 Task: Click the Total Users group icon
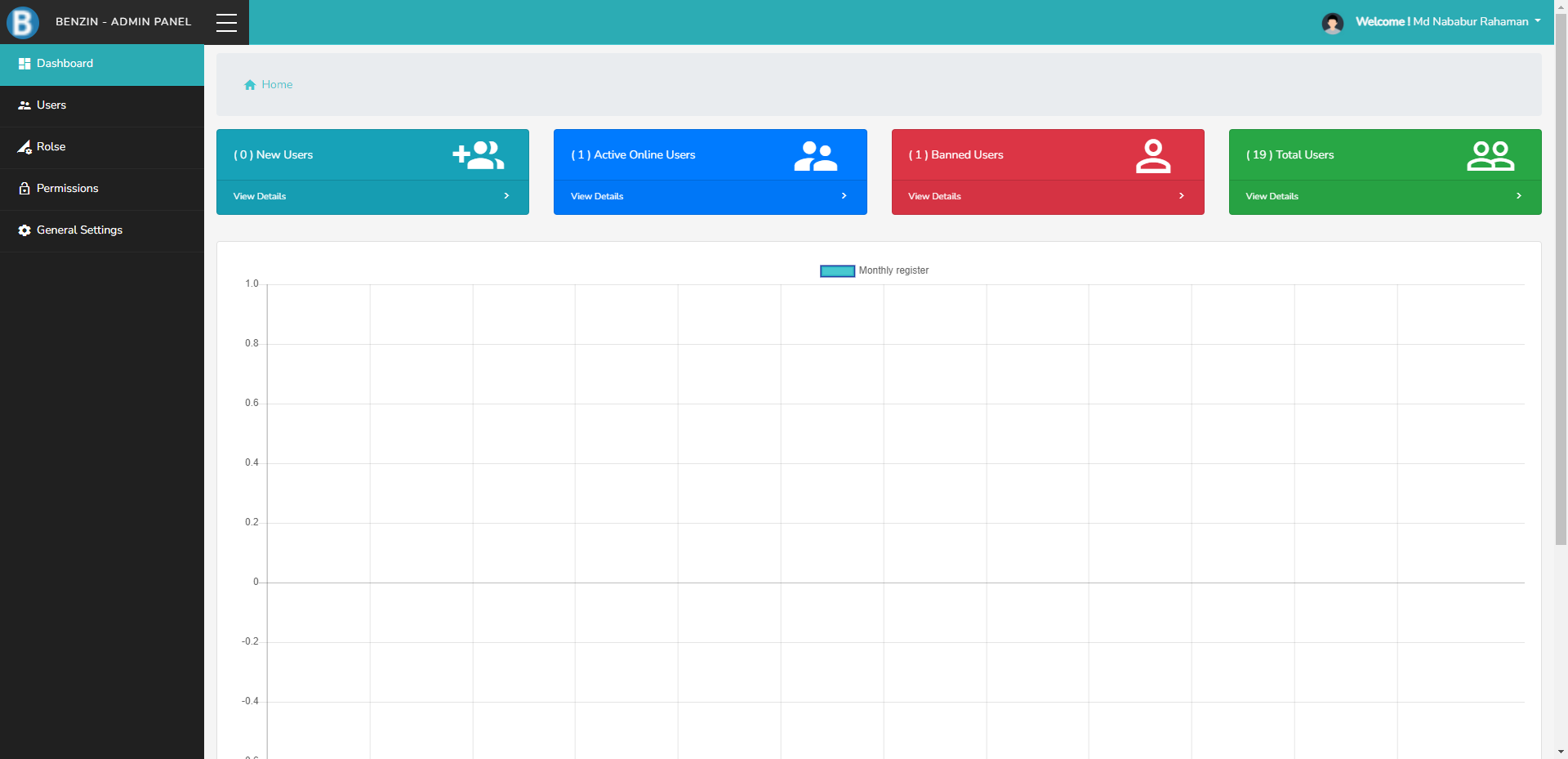pyautogui.click(x=1490, y=155)
